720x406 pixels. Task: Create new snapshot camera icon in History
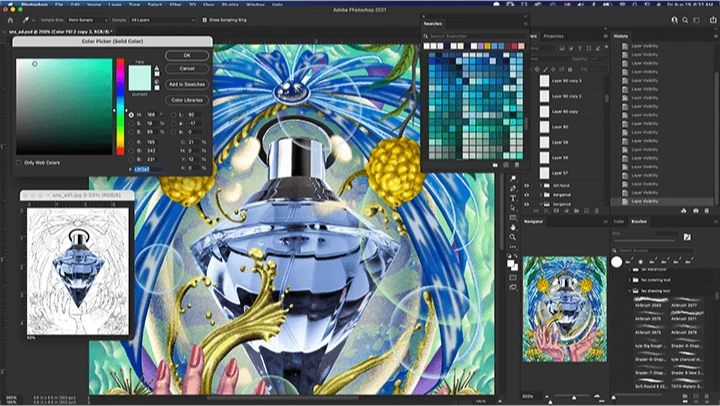click(696, 211)
